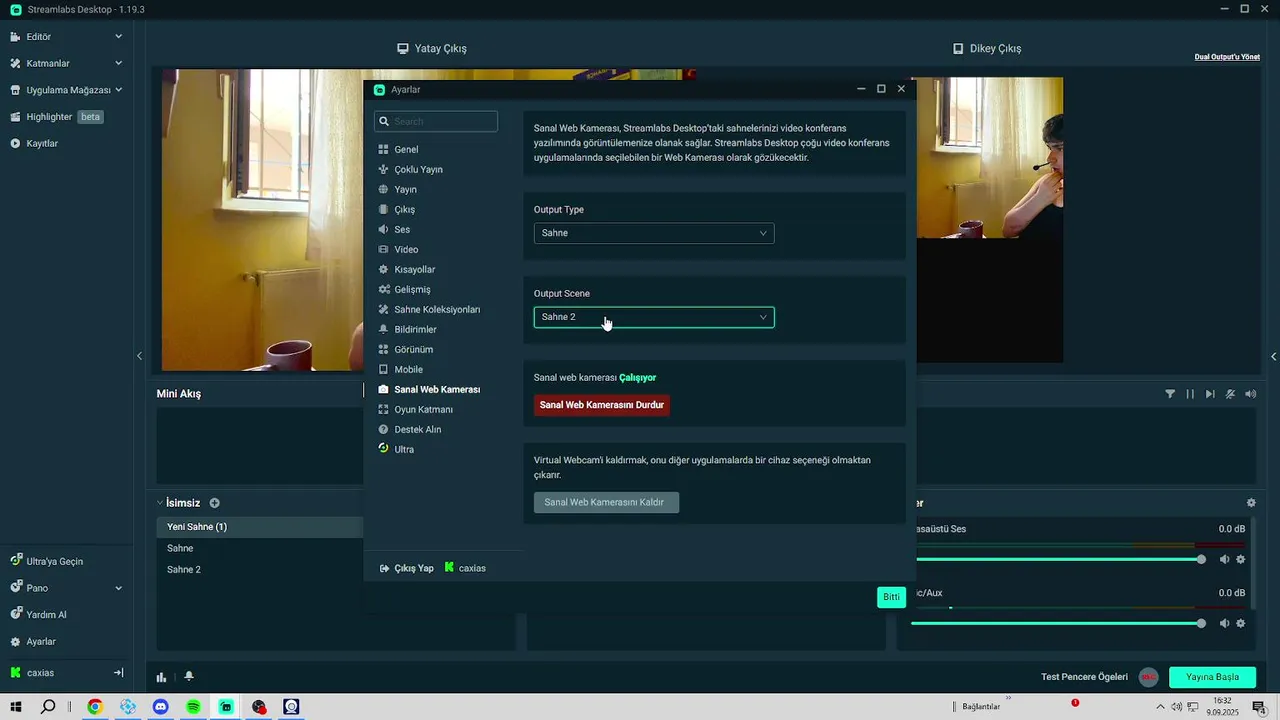Click the logout arrow next to caxias

tap(118, 673)
